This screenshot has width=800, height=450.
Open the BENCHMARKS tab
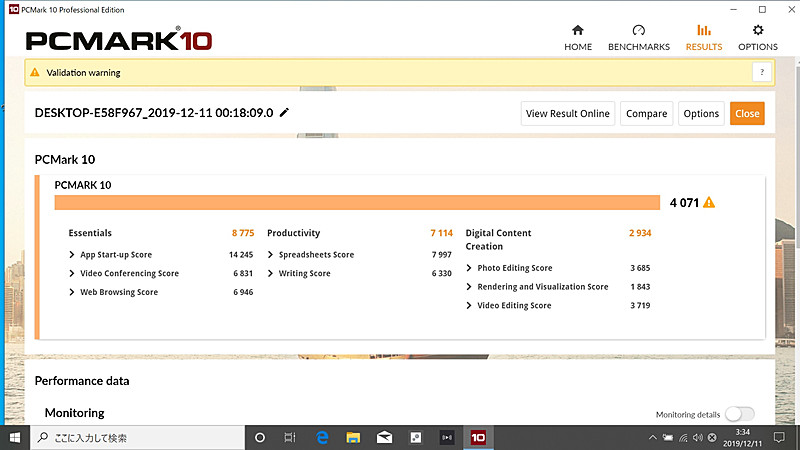tap(639, 38)
